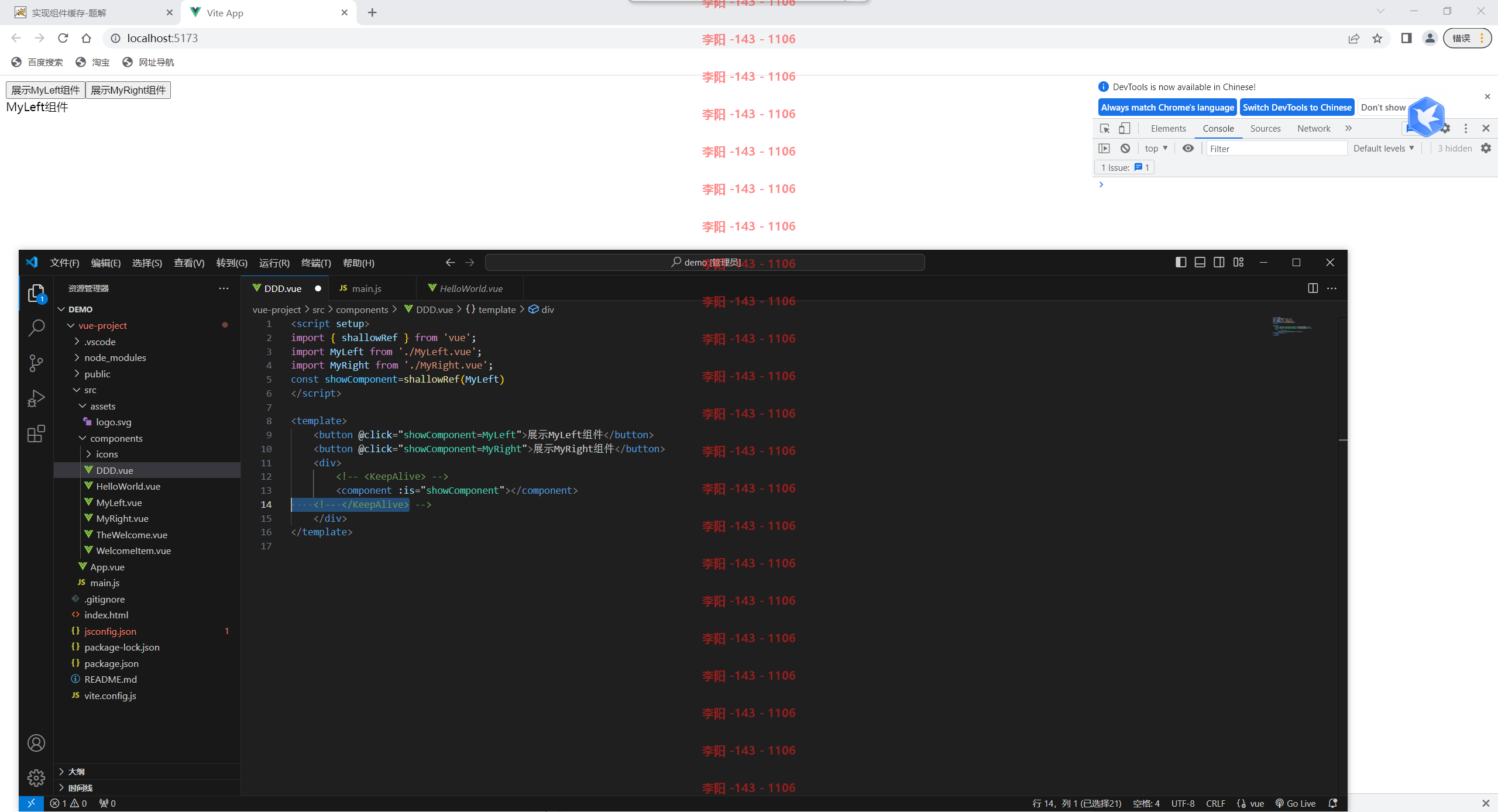Screen dimensions: 1498x812
Task: Bookmark this page with the star icon
Action: (x=1377, y=39)
